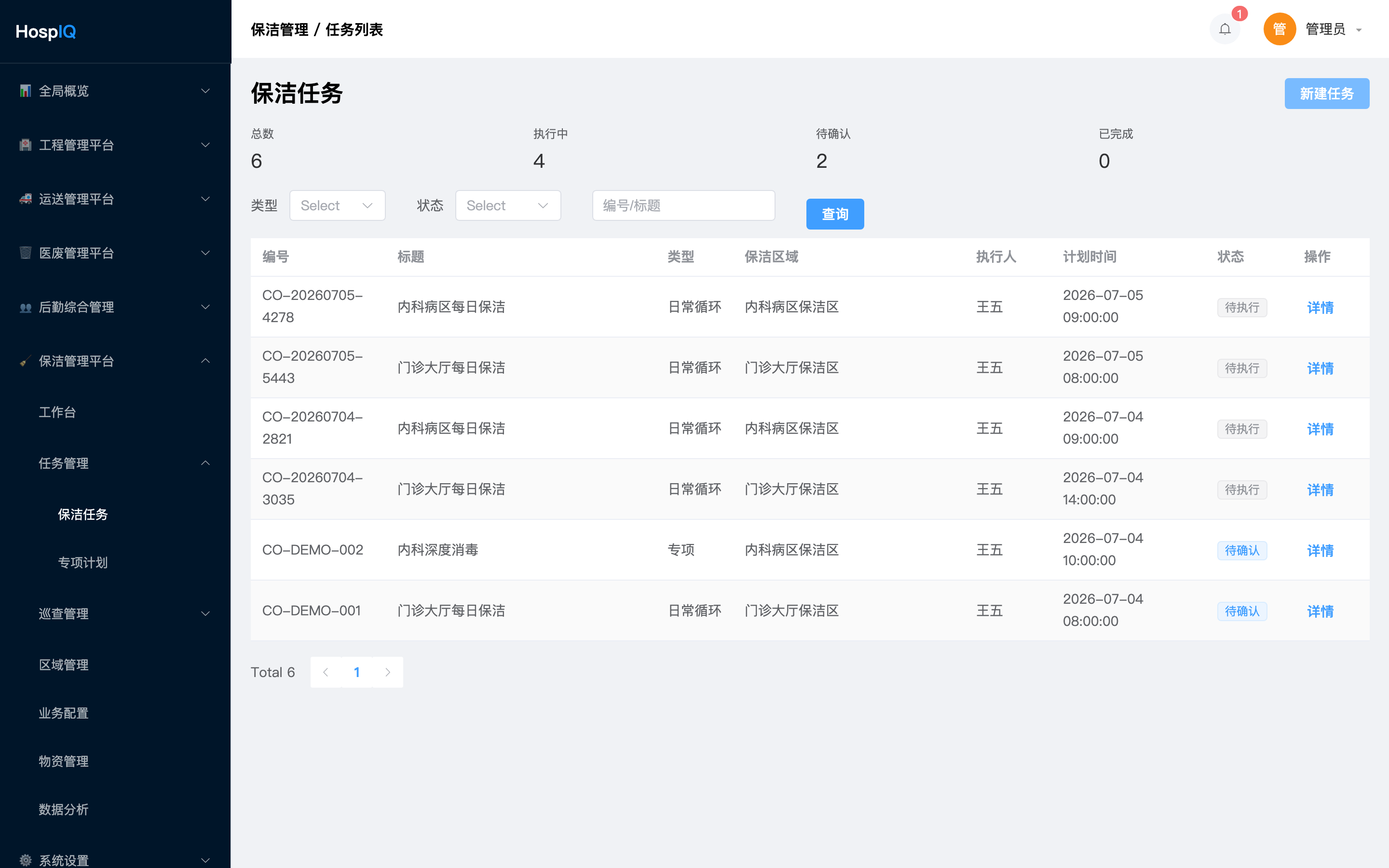Click 待执行 tag of CO-20260705-4278

coord(1242,308)
